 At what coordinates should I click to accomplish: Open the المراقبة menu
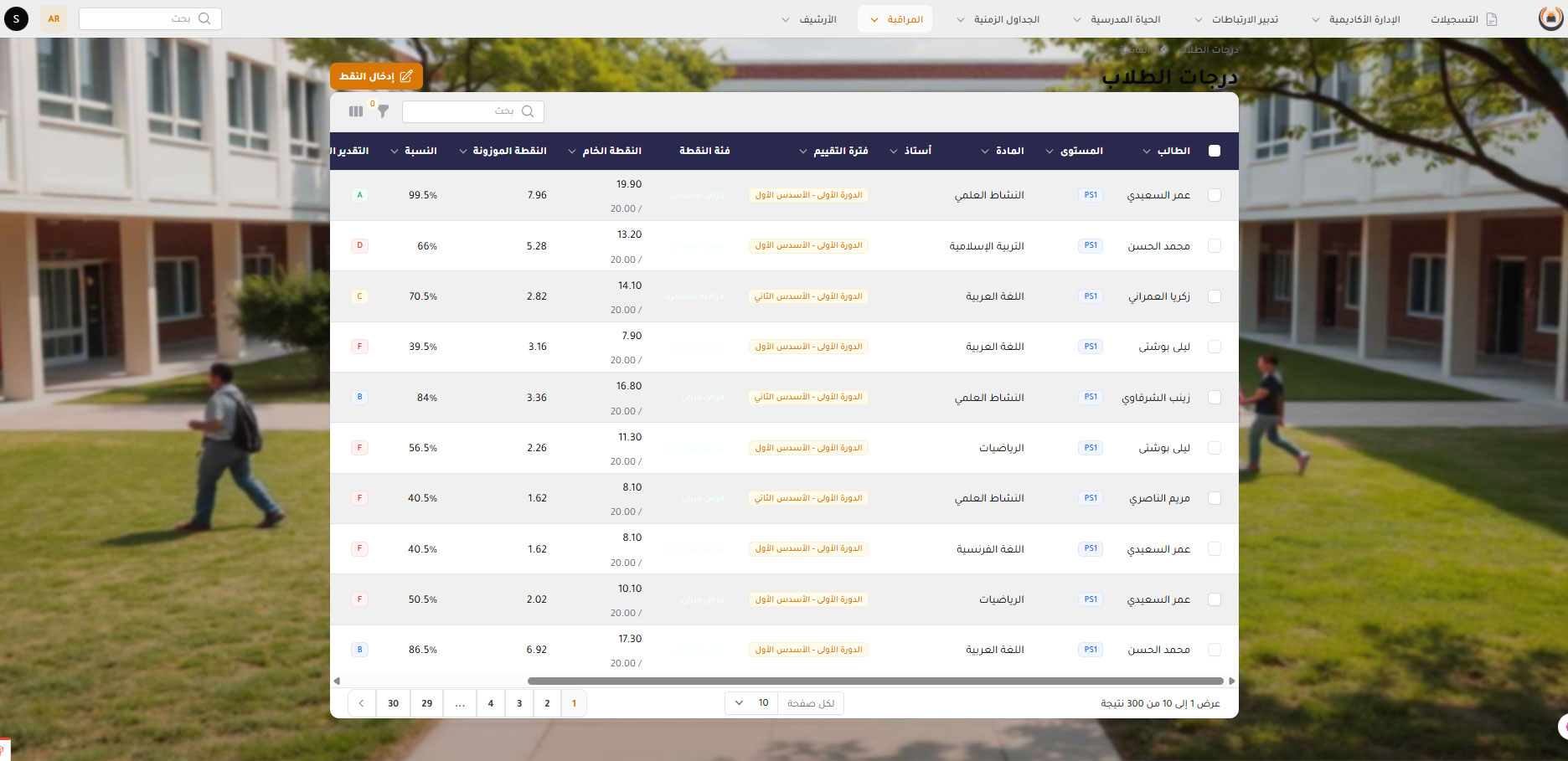coord(895,19)
